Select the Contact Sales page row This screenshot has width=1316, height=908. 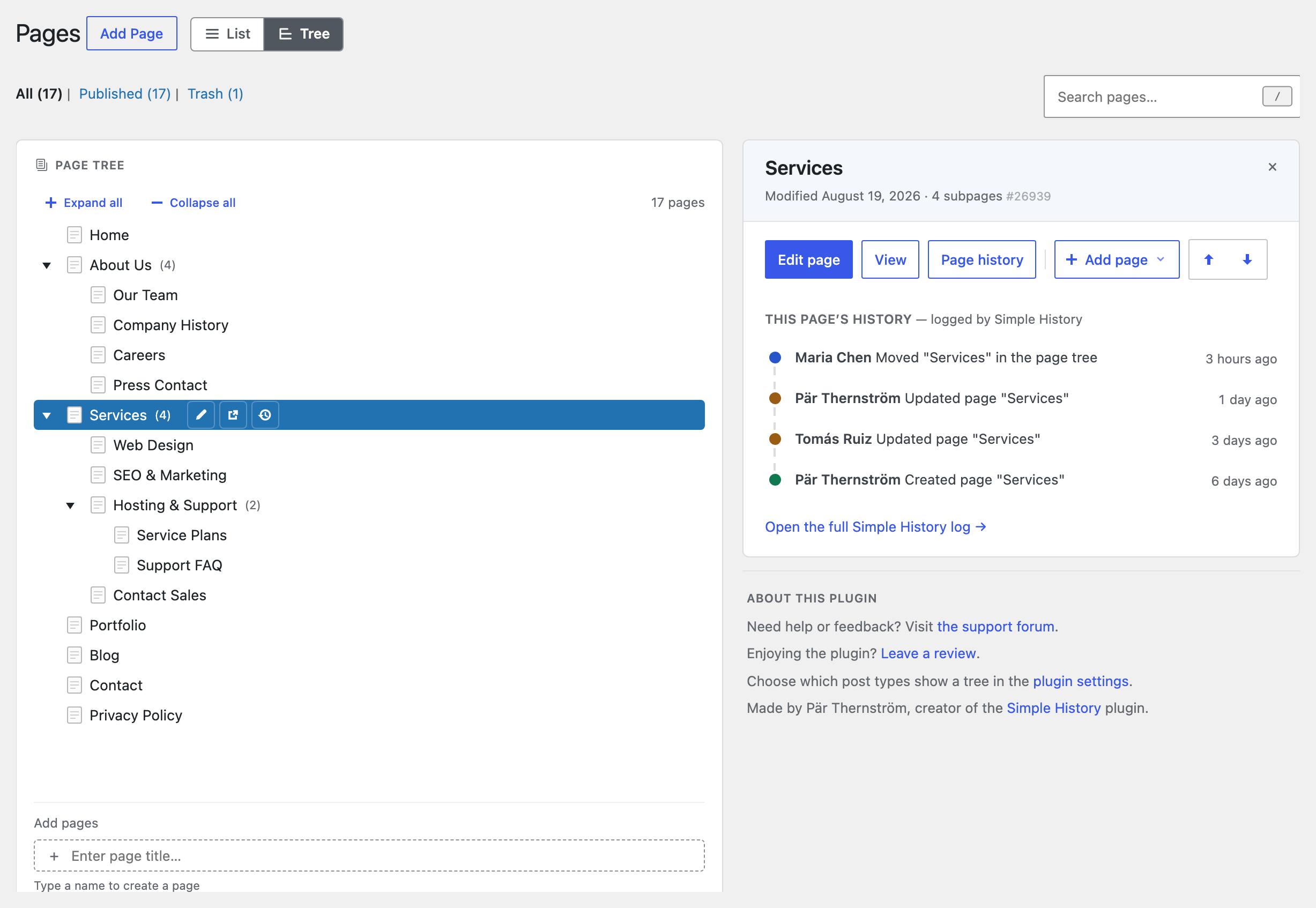click(369, 595)
